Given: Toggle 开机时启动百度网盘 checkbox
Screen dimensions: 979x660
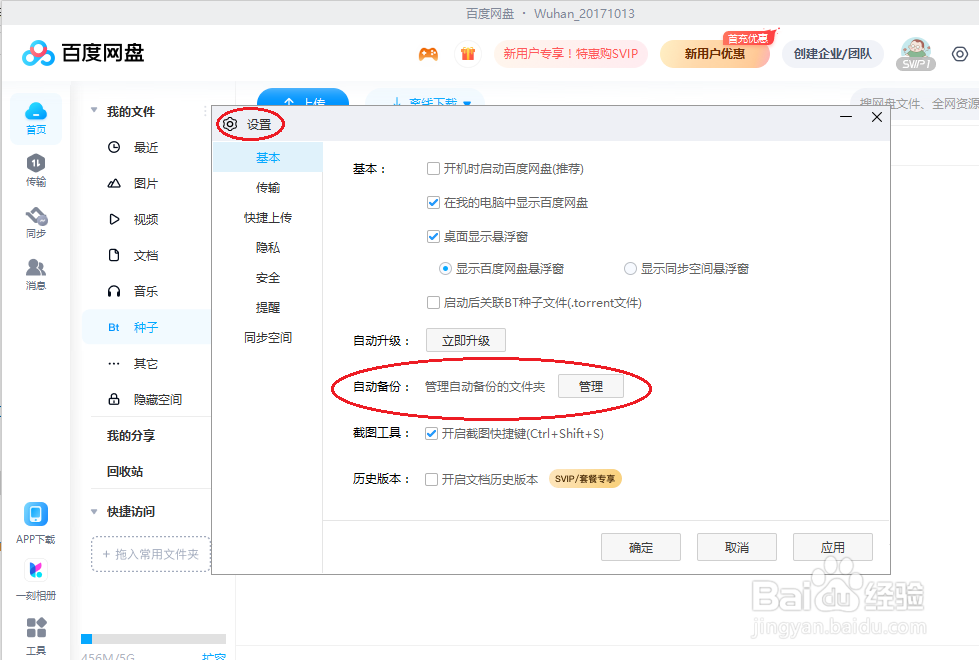Looking at the screenshot, I should point(433,169).
